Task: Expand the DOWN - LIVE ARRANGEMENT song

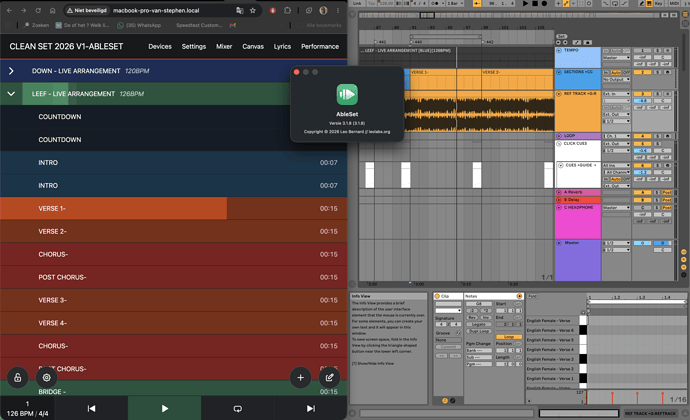Action: 11,71
